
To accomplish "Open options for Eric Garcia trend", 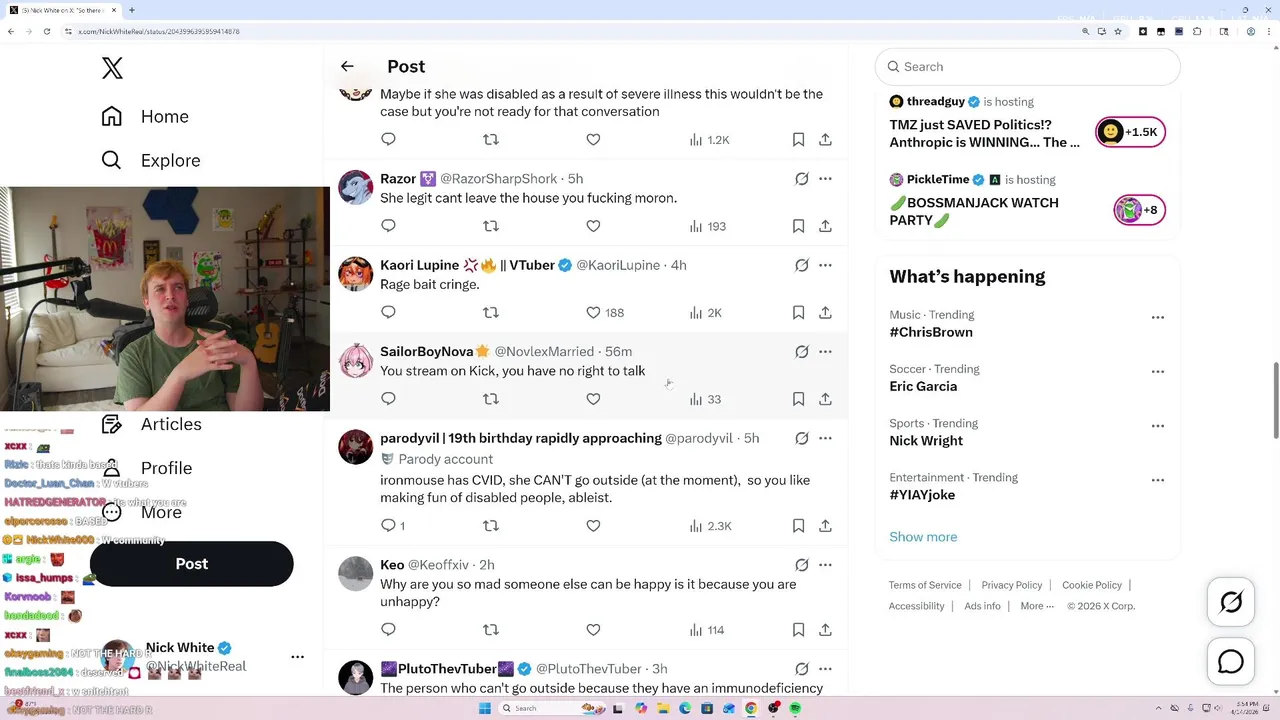I will 1158,371.
